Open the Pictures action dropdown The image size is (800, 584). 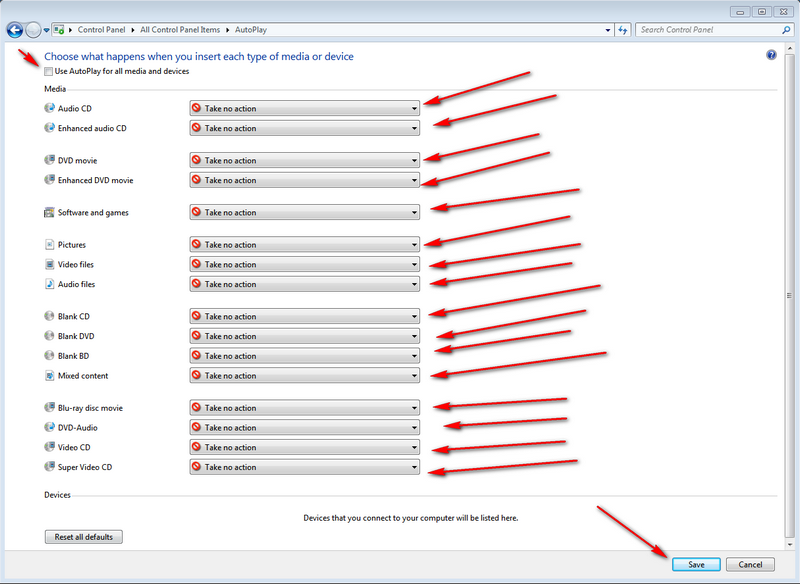pos(305,244)
